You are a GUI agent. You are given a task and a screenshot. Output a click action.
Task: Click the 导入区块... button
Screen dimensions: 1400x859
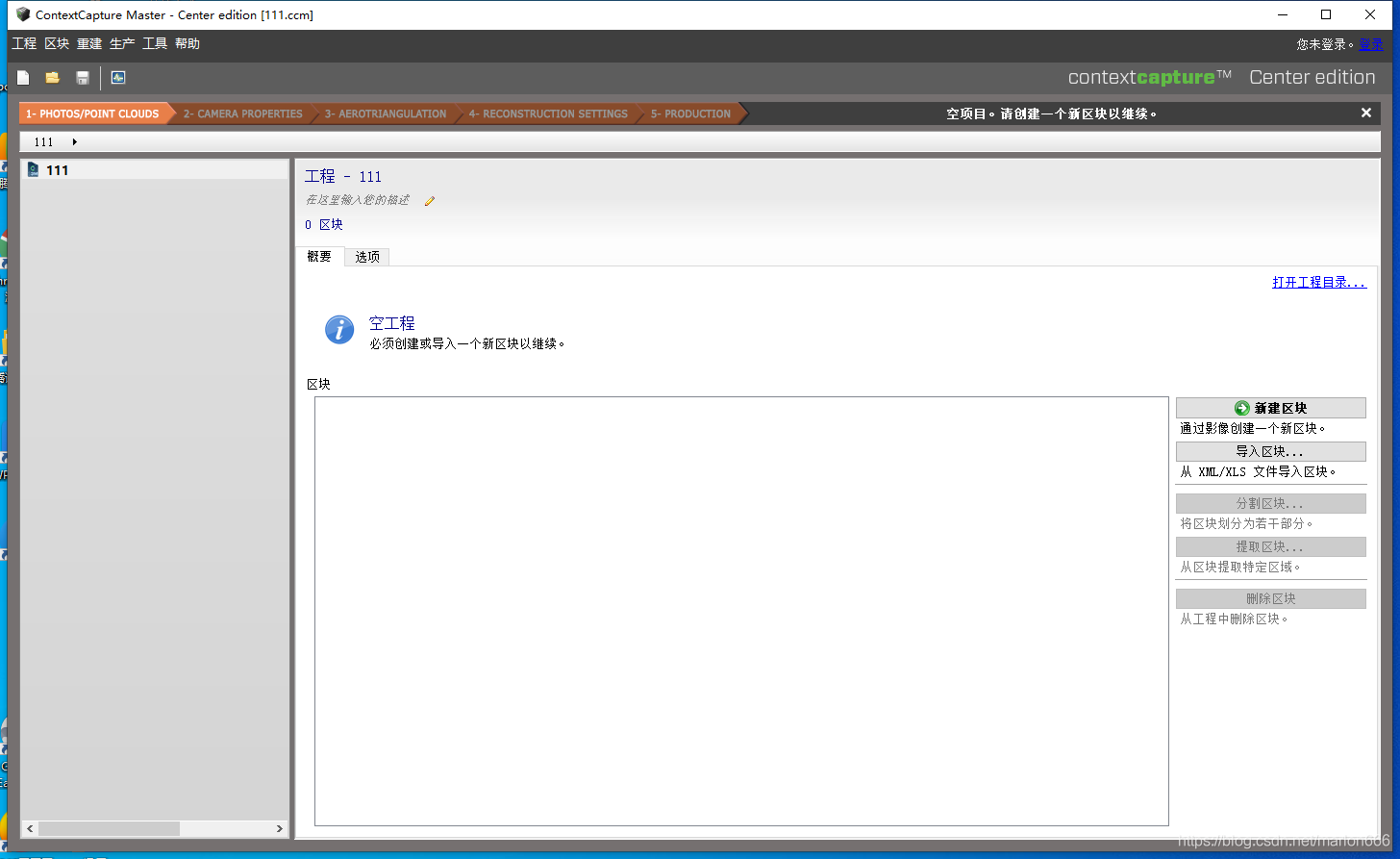[x=1270, y=451]
